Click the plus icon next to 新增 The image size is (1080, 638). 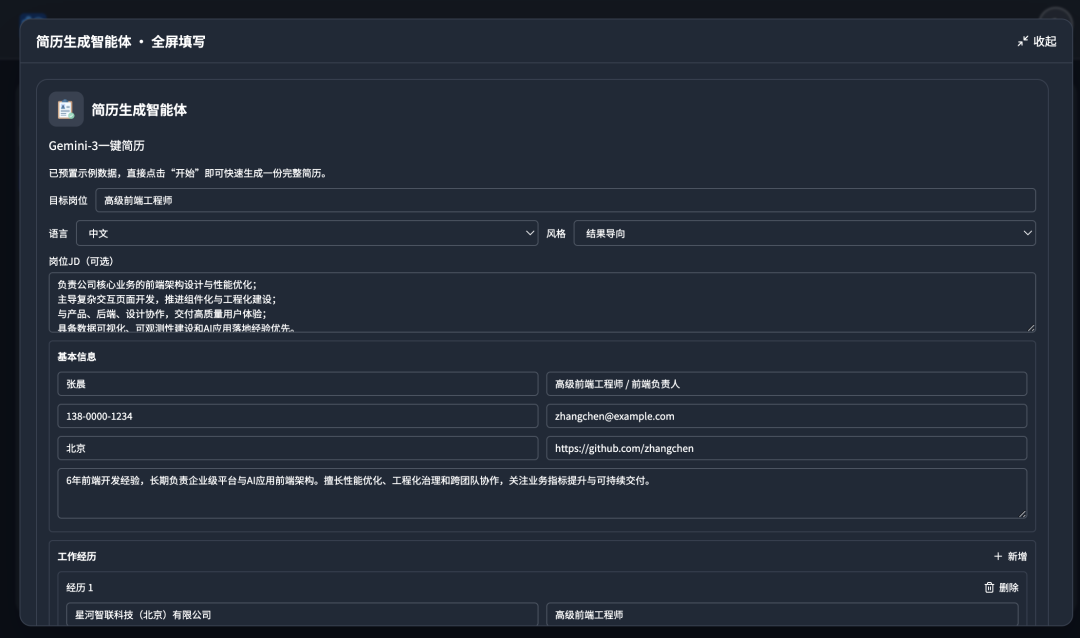click(999, 556)
